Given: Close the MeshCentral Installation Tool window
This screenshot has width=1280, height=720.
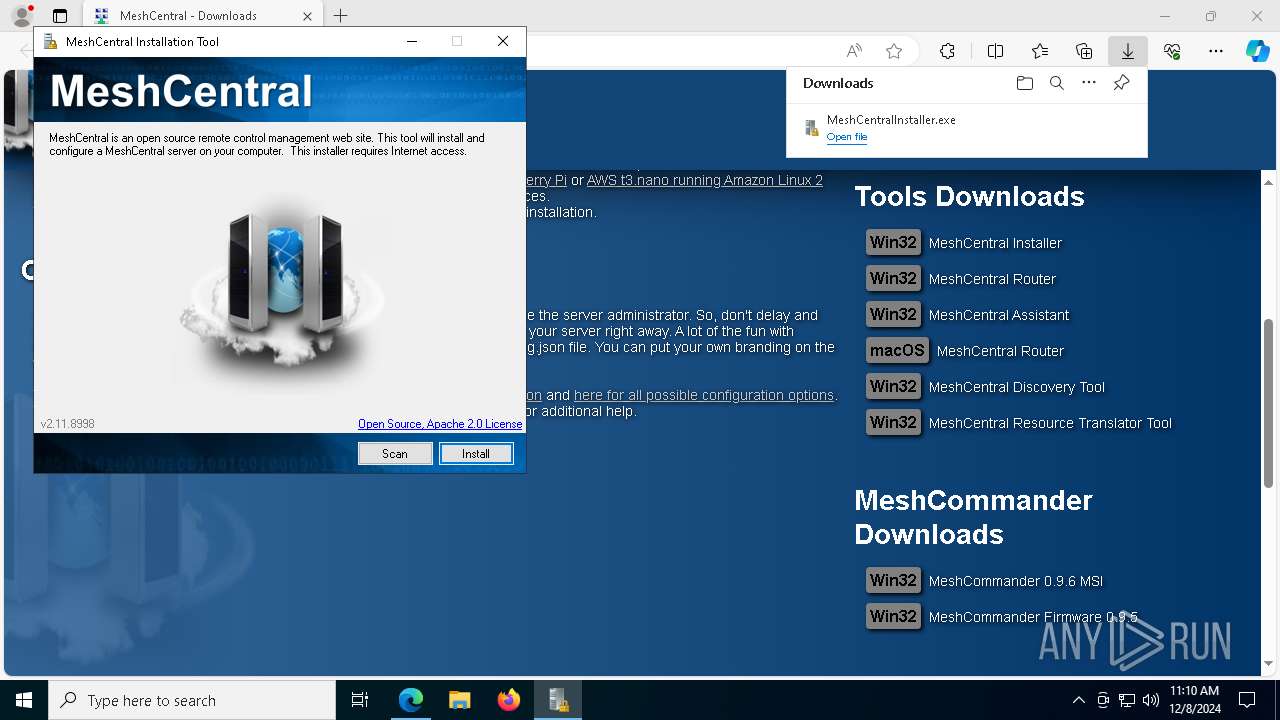Looking at the screenshot, I should click(503, 41).
